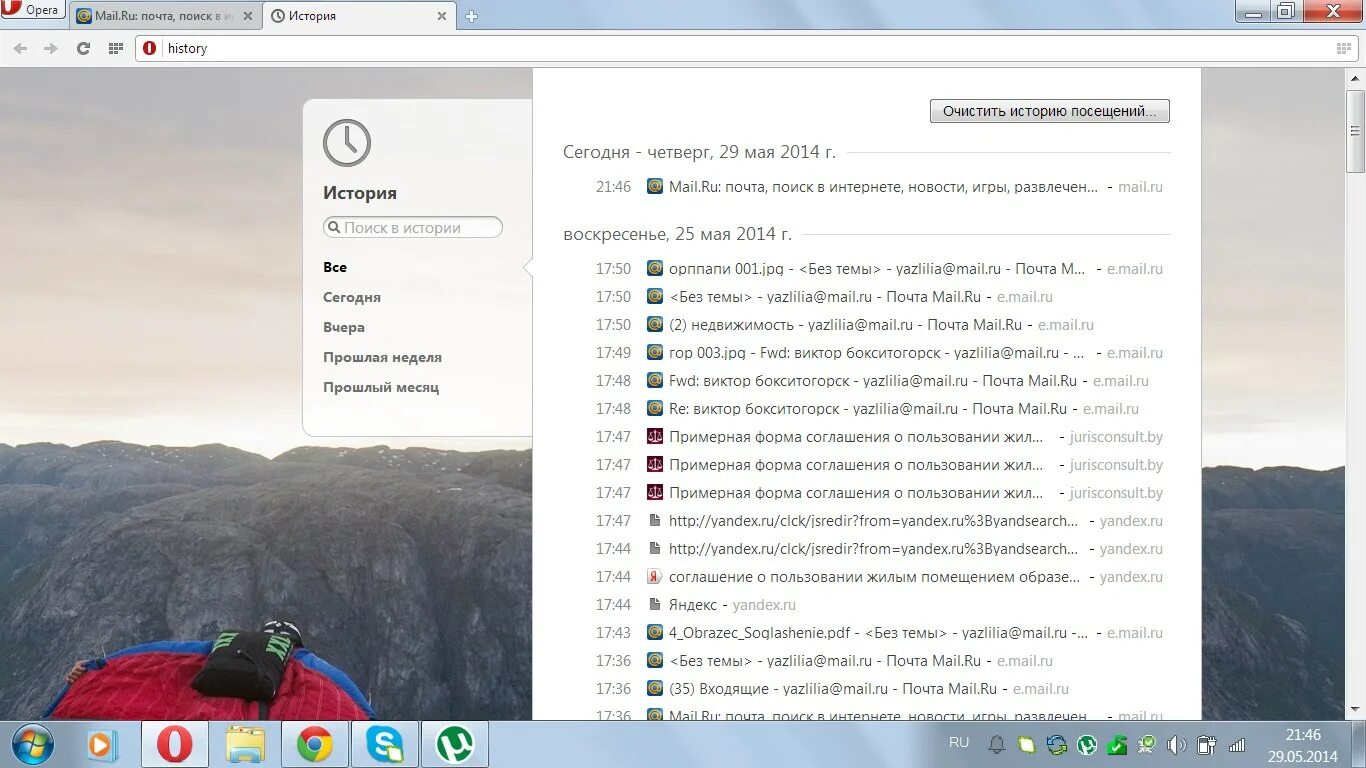Viewport: 1366px width, 768px height.
Task: Open the (35) Входящие history entry
Action: pos(833,689)
